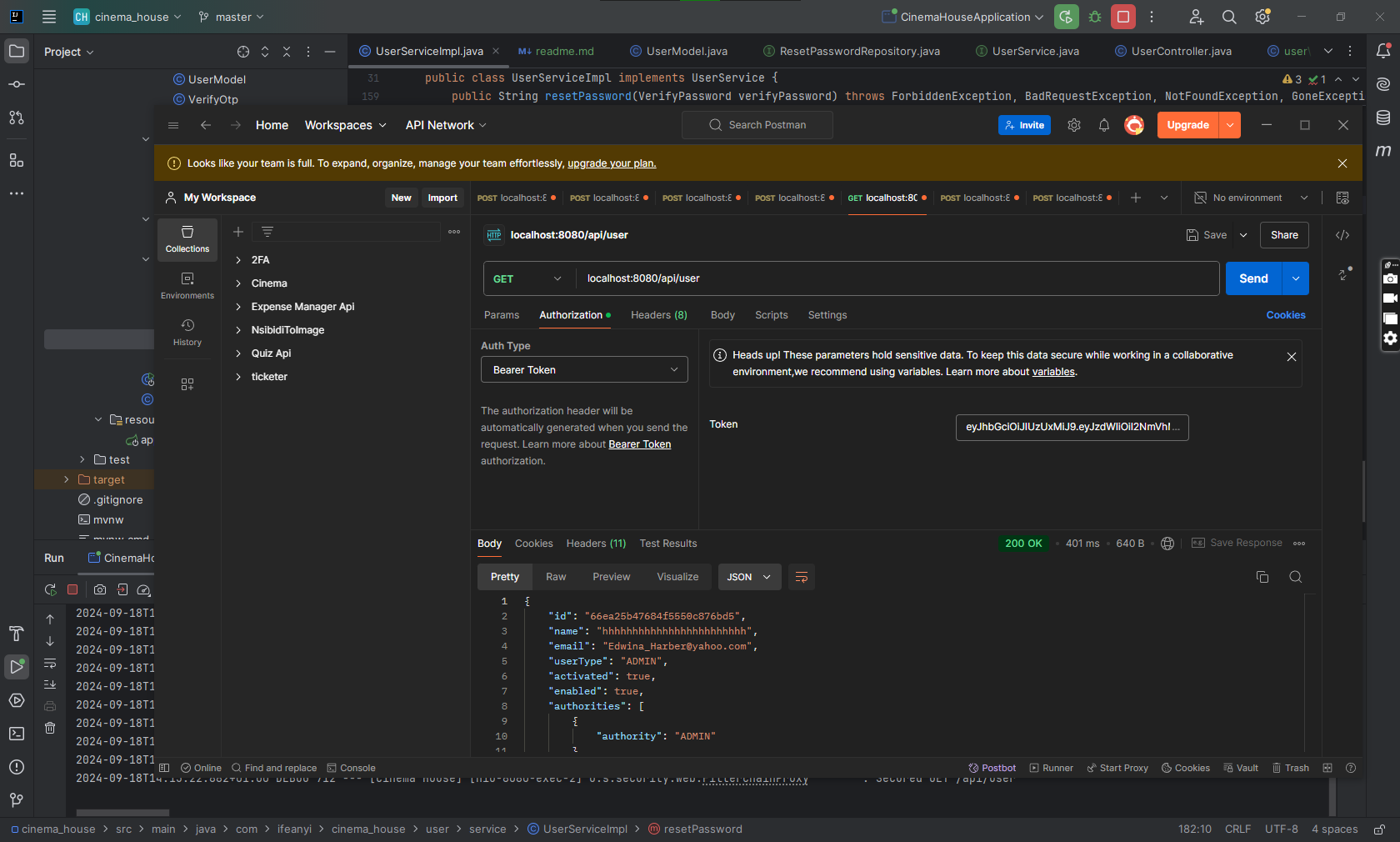
Task: Toggle the Online status in footer
Action: pos(201,768)
